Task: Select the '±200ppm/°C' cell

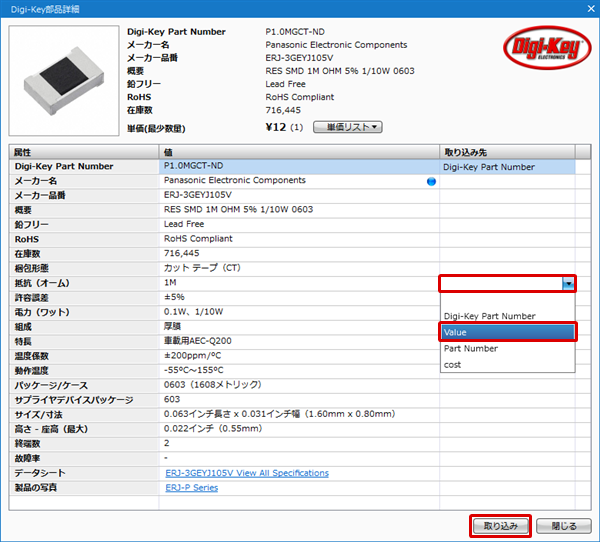Action: tap(299, 356)
